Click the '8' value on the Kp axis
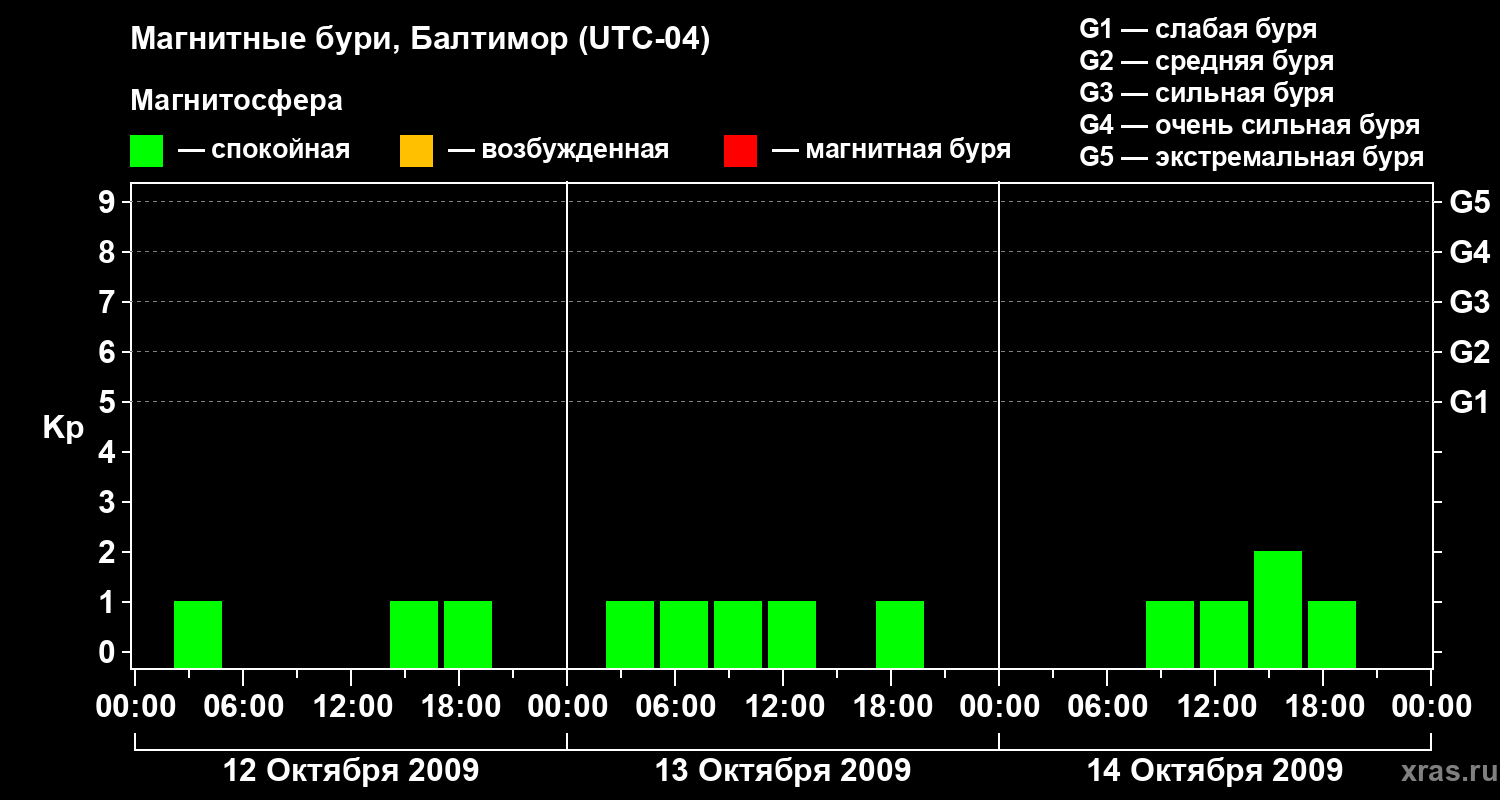Screen dimensions: 1500x800 click(x=109, y=252)
